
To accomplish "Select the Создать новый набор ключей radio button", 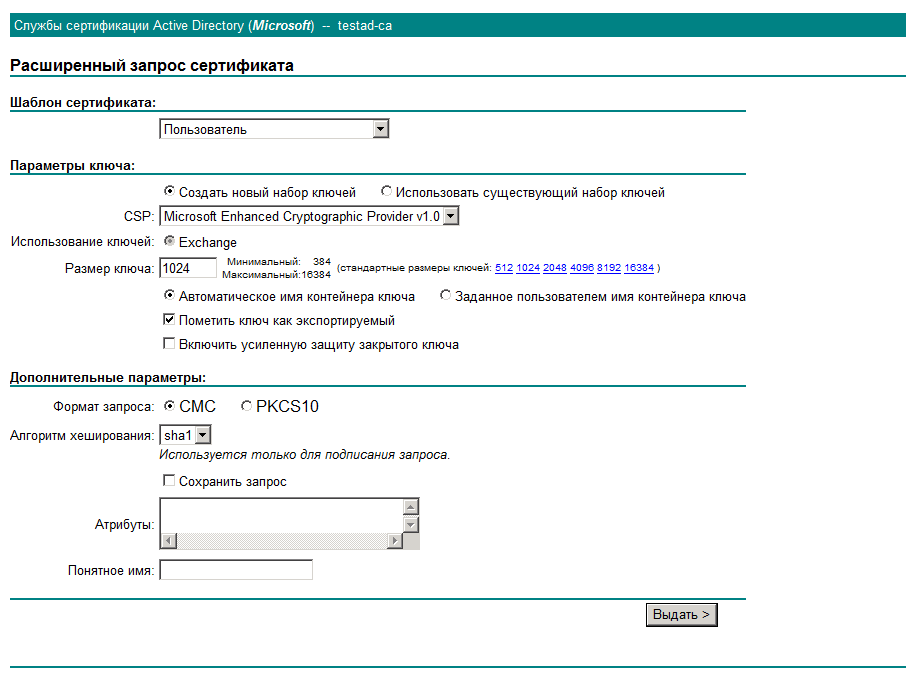I will (169, 191).
